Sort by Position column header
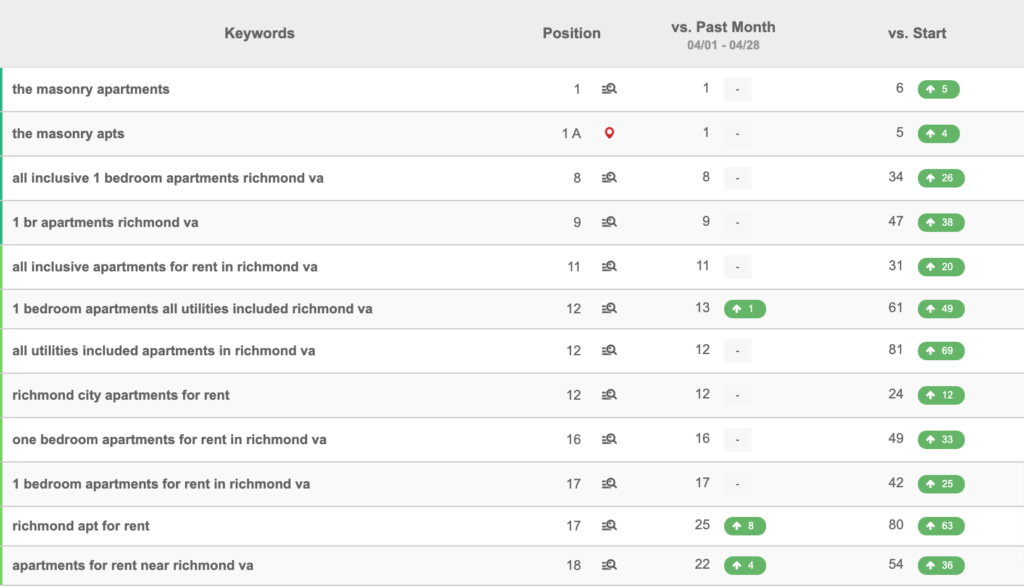The image size is (1024, 586). (x=571, y=33)
